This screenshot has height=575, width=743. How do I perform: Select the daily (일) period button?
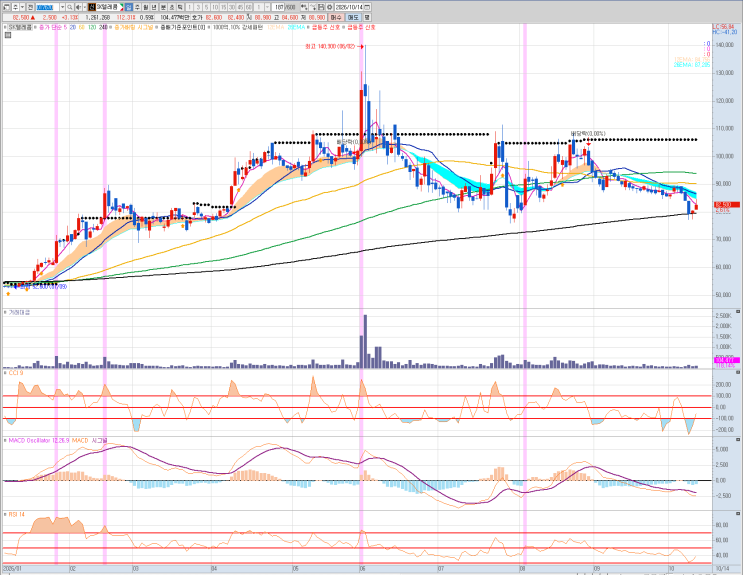pyautogui.click(x=128, y=7)
